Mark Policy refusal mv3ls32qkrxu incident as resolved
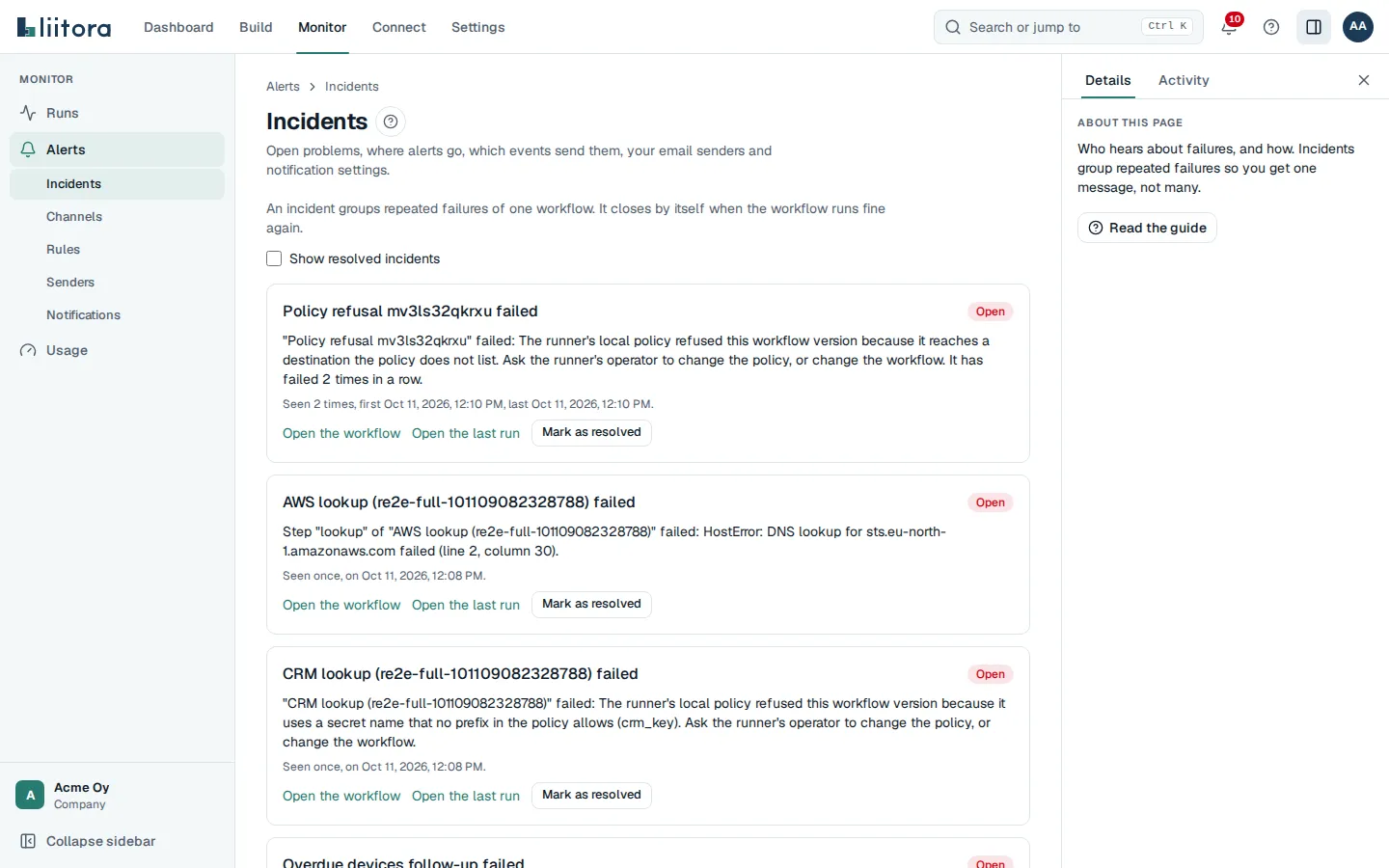This screenshot has height=868, width=1389. (x=591, y=432)
